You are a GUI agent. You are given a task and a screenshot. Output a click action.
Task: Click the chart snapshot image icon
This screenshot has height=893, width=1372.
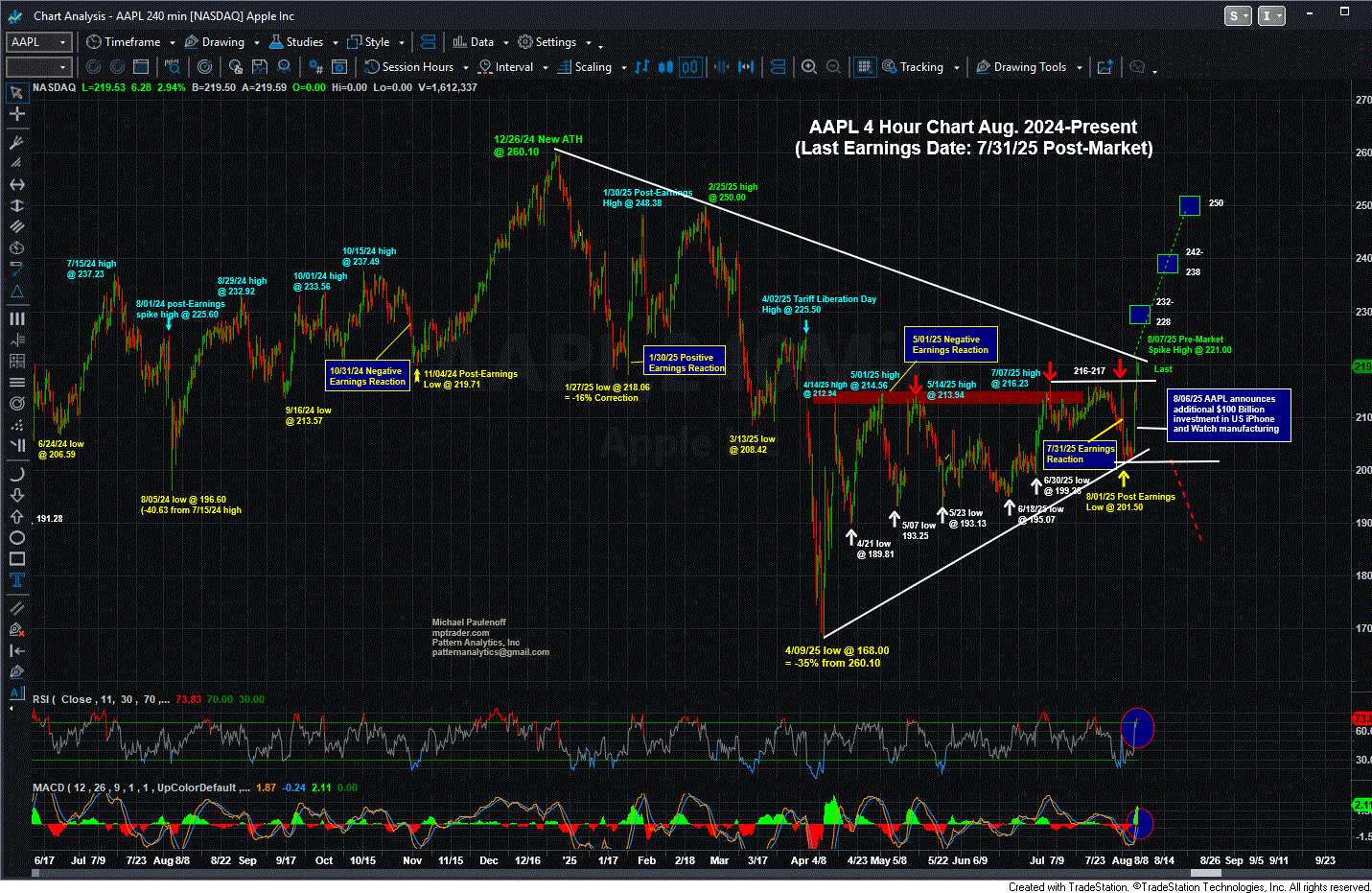tap(1105, 66)
